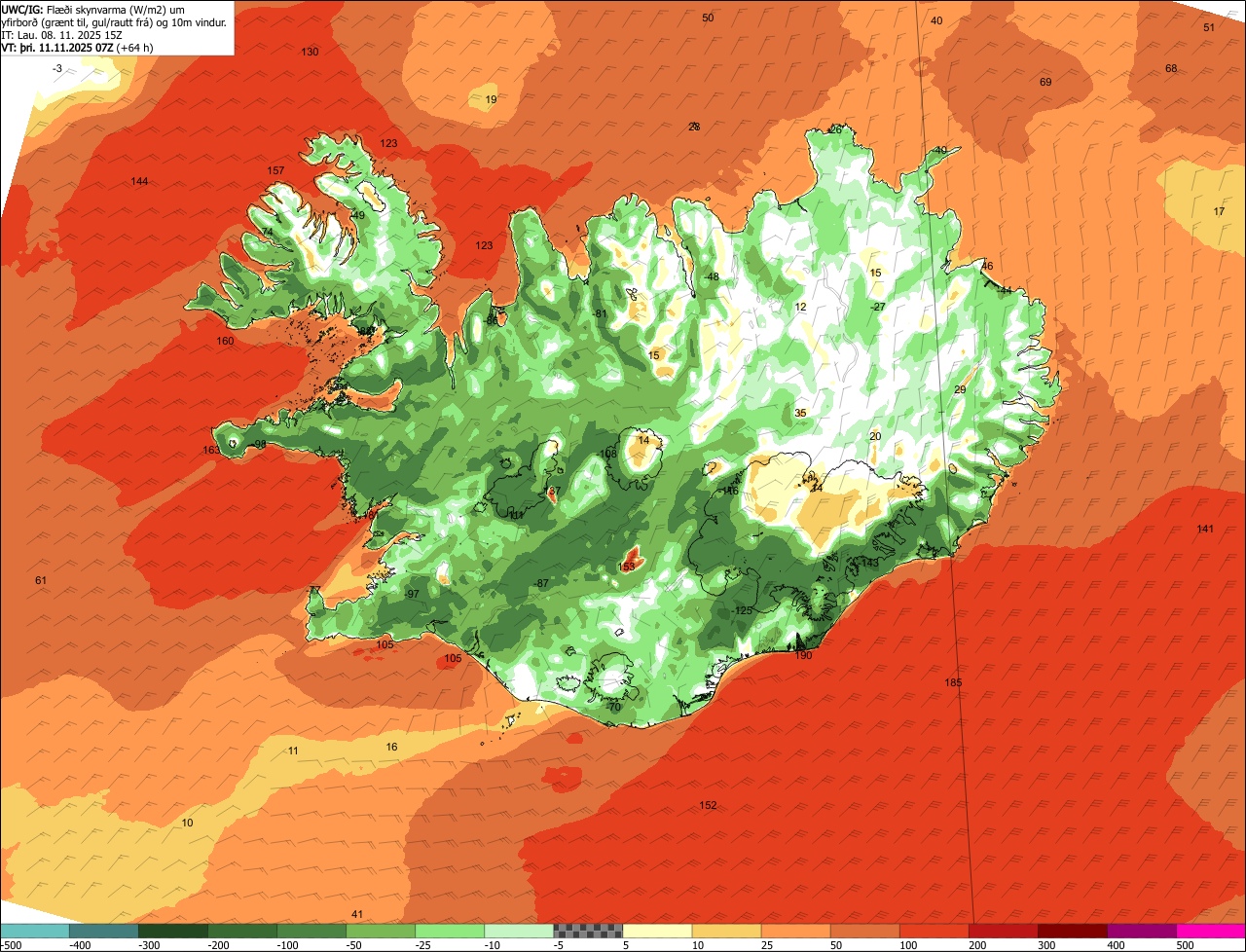Image resolution: width=1246 pixels, height=952 pixels.
Task: Click the map value 49 in the Westfjords
Action: point(358,216)
